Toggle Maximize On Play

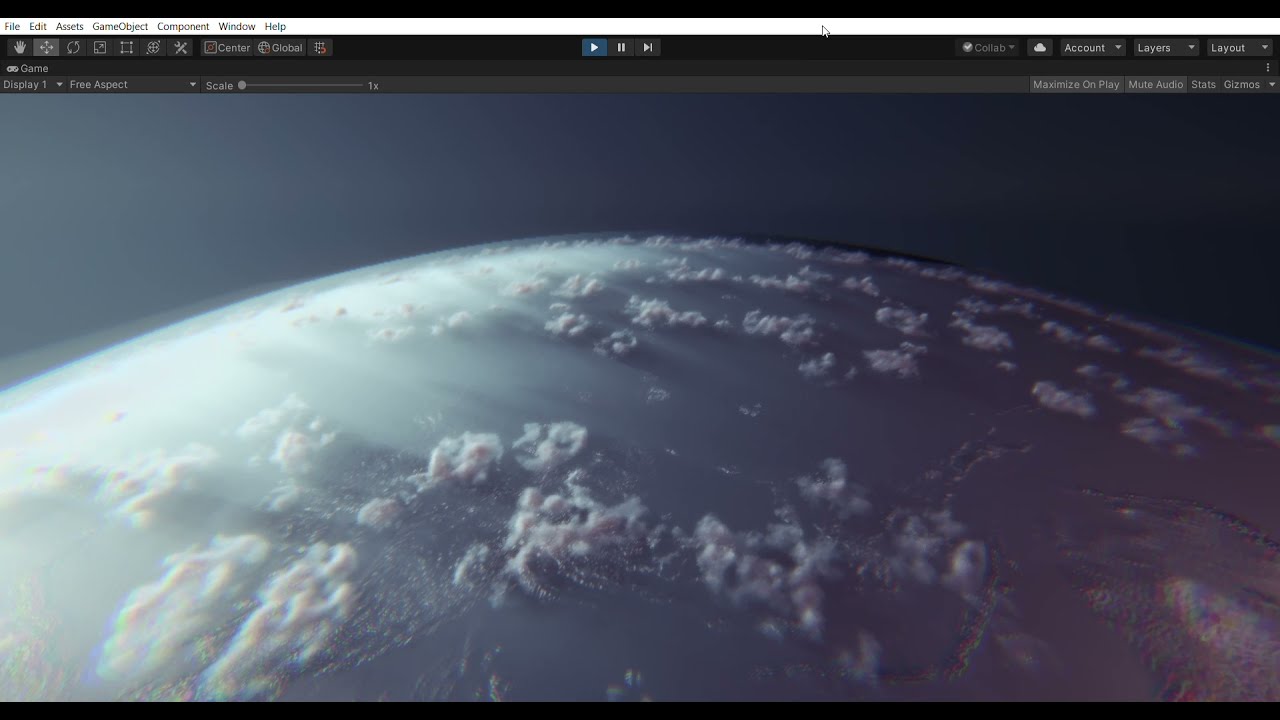1076,85
